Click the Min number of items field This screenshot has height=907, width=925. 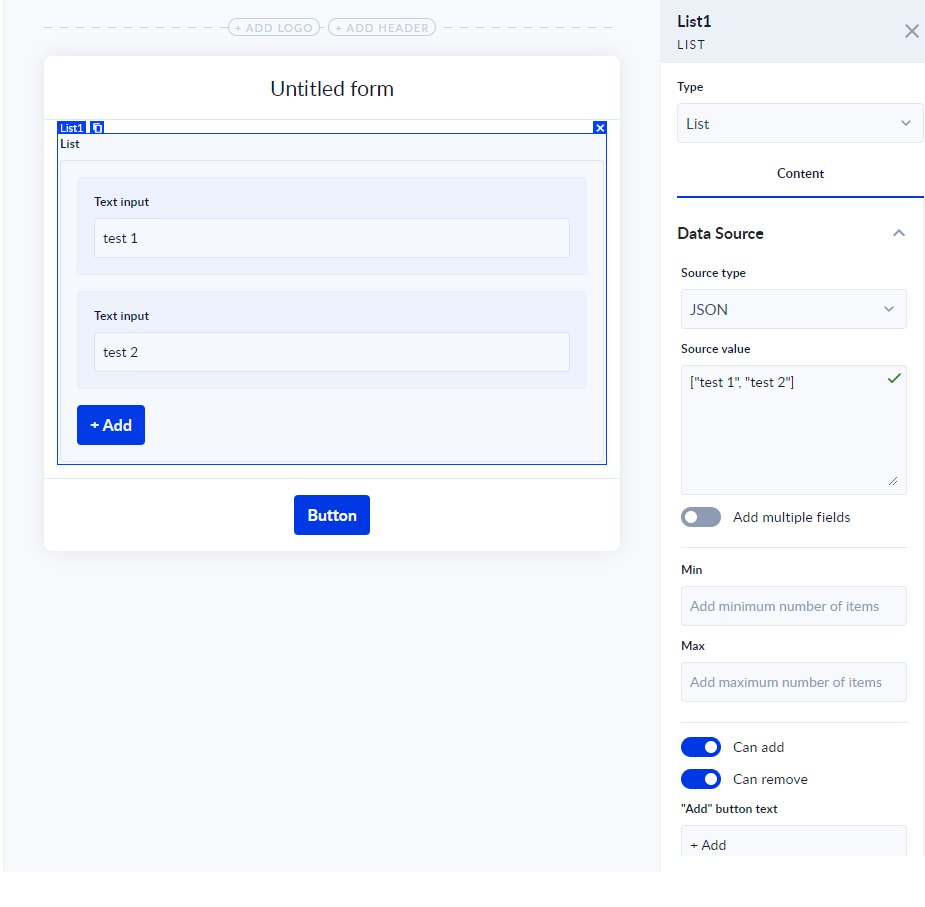pyautogui.click(x=793, y=606)
